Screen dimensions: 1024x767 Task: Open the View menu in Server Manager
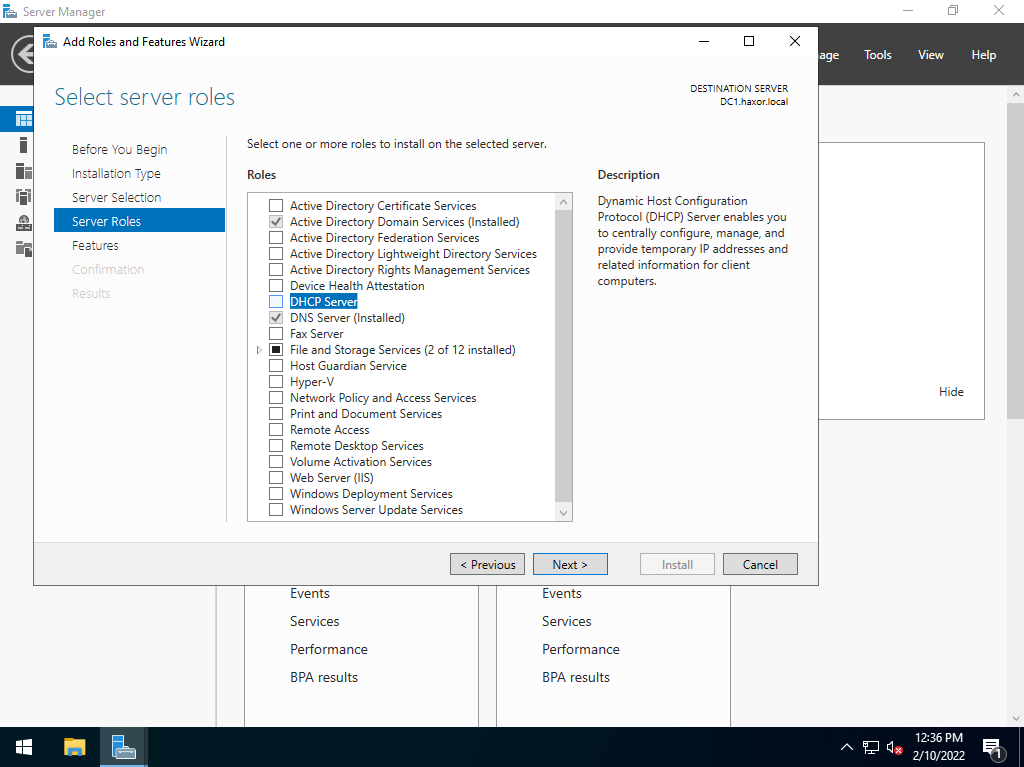tap(931, 55)
